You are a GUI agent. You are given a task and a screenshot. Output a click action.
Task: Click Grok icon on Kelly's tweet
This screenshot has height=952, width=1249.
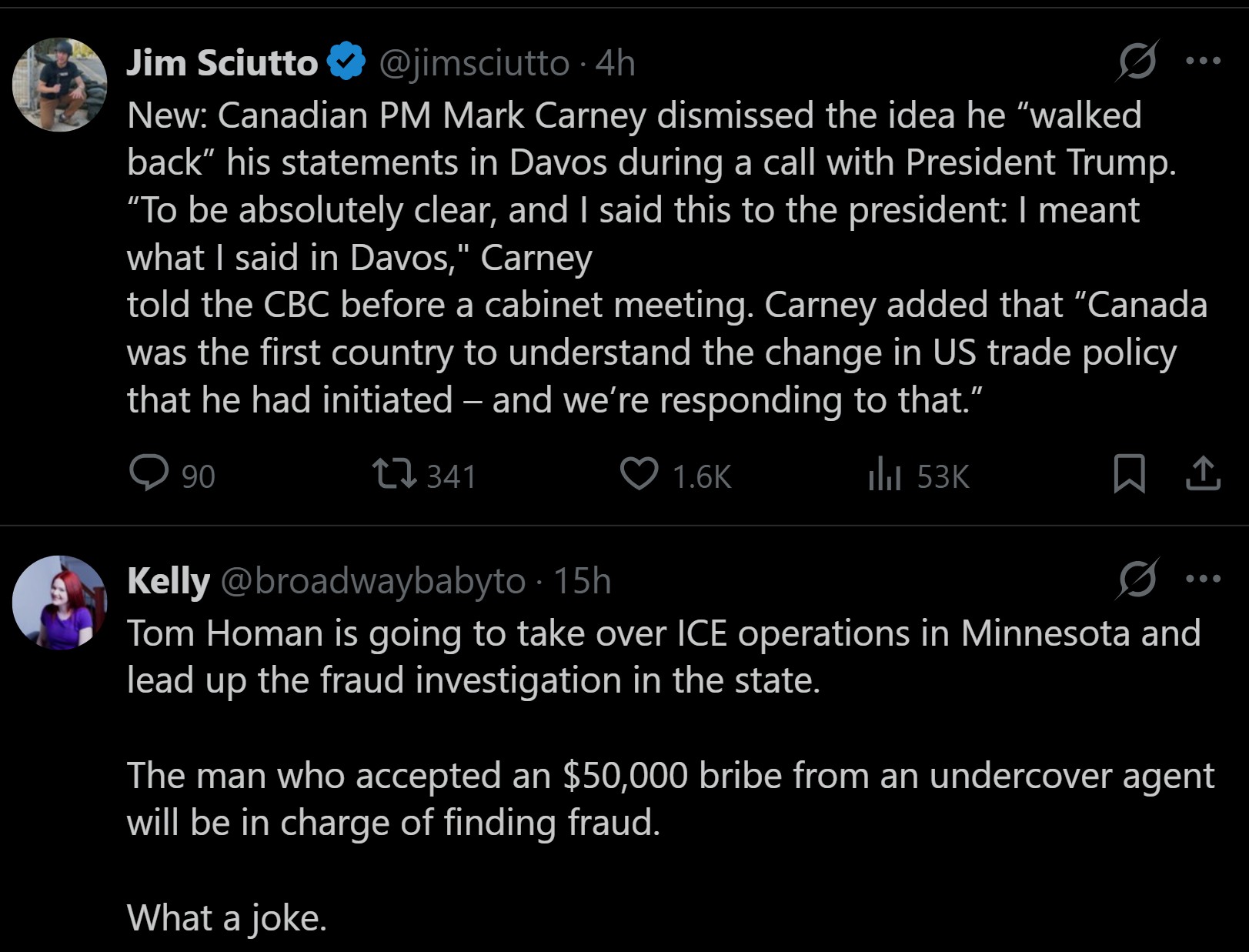[x=1137, y=579]
